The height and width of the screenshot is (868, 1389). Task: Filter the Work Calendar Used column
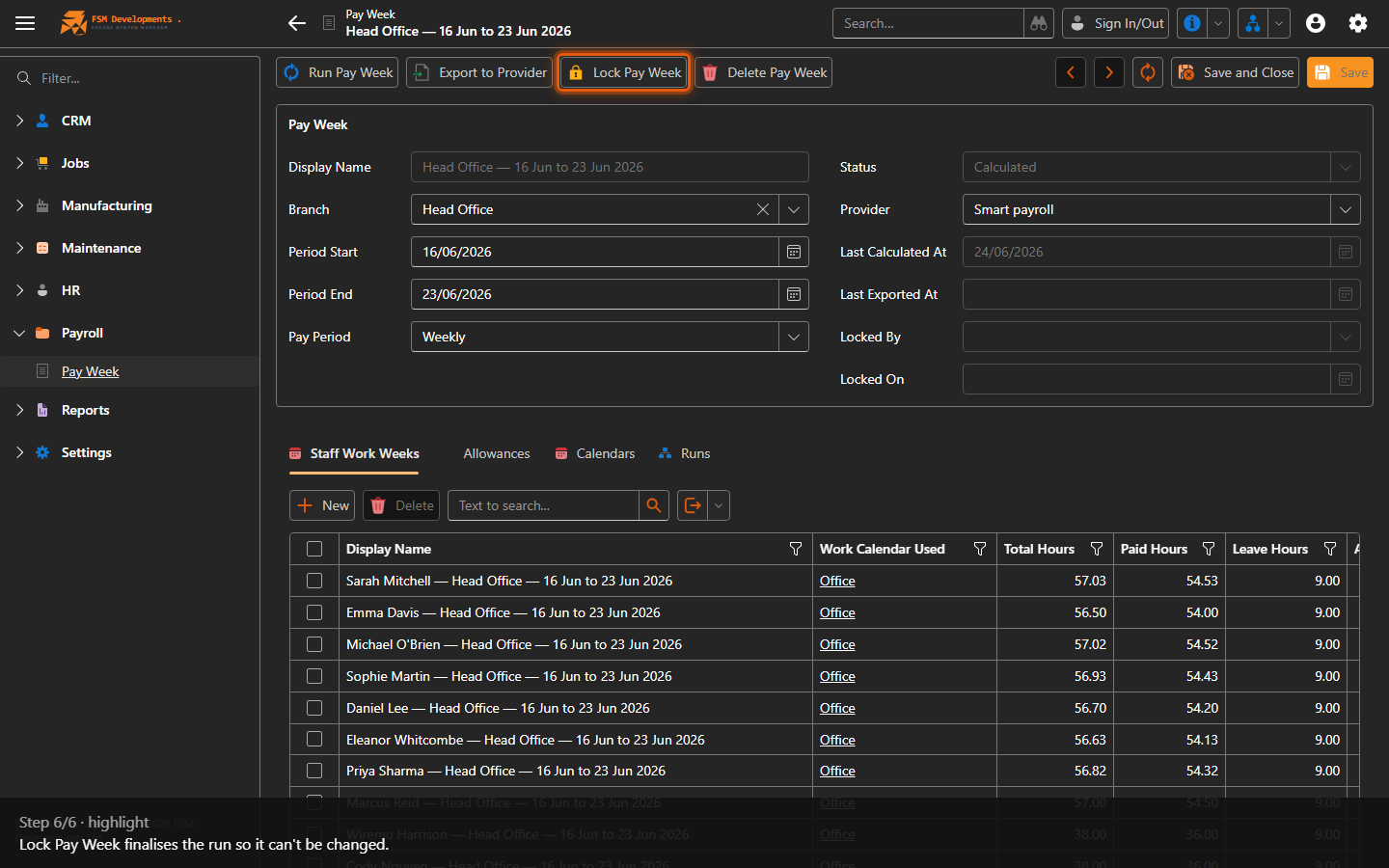click(x=980, y=549)
